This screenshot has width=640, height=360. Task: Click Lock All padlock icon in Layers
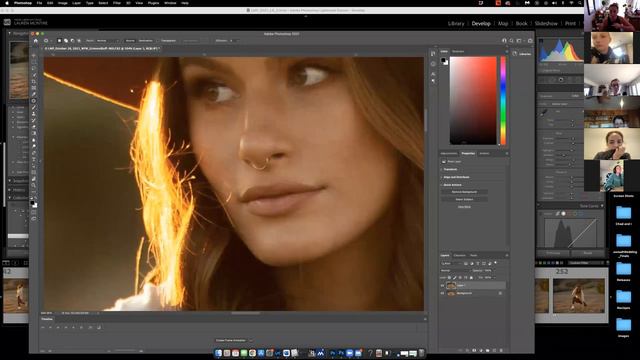(471, 278)
